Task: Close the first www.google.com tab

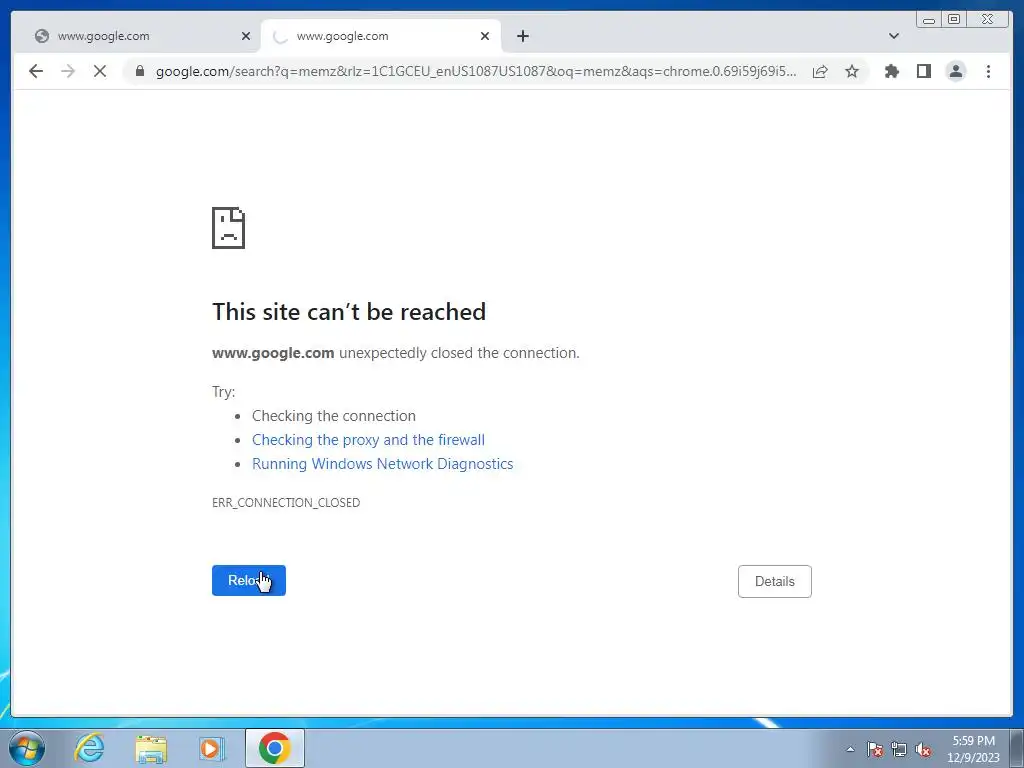Action: [246, 36]
